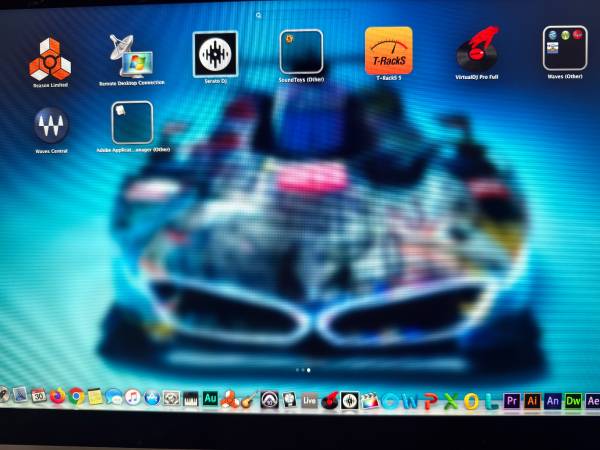Open the Calendar app in Dock

(38, 396)
